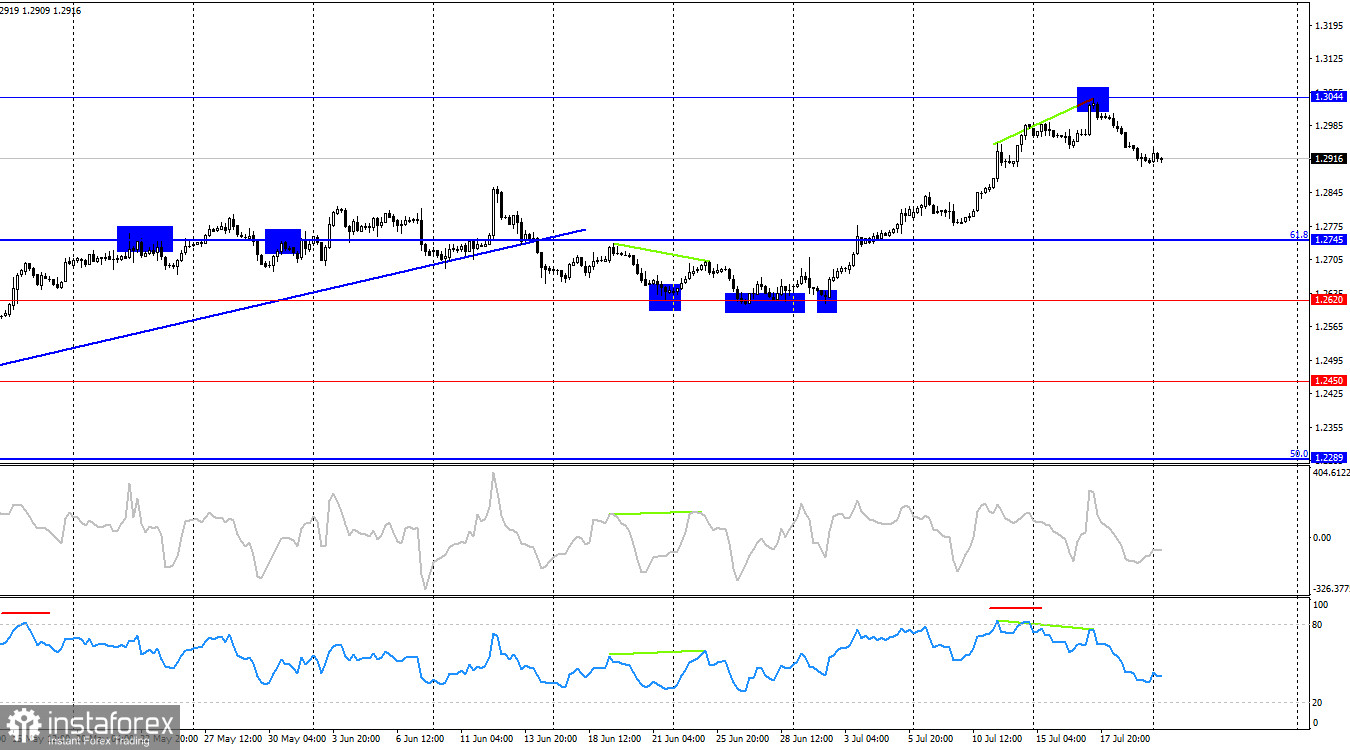Select the 1.2845 price axis value

coord(1329,193)
